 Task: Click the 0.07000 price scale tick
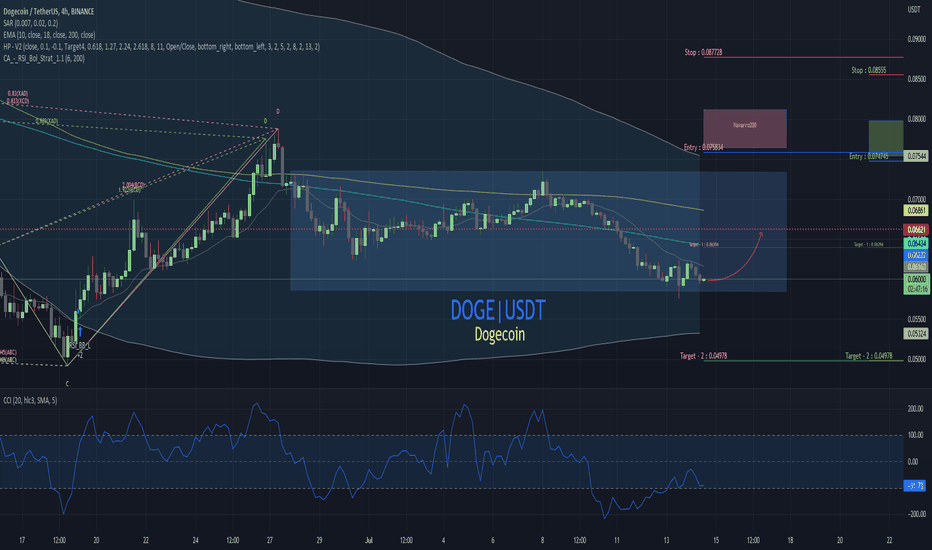[x=917, y=199]
